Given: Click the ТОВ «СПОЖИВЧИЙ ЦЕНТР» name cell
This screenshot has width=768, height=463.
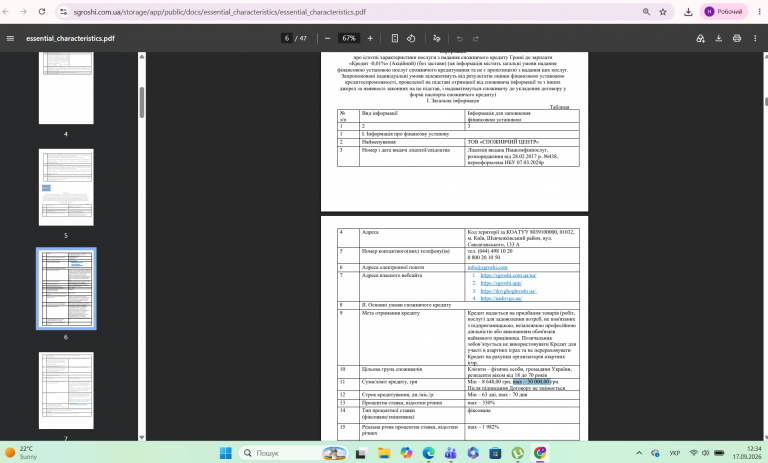Looking at the screenshot, I should 522,142.
